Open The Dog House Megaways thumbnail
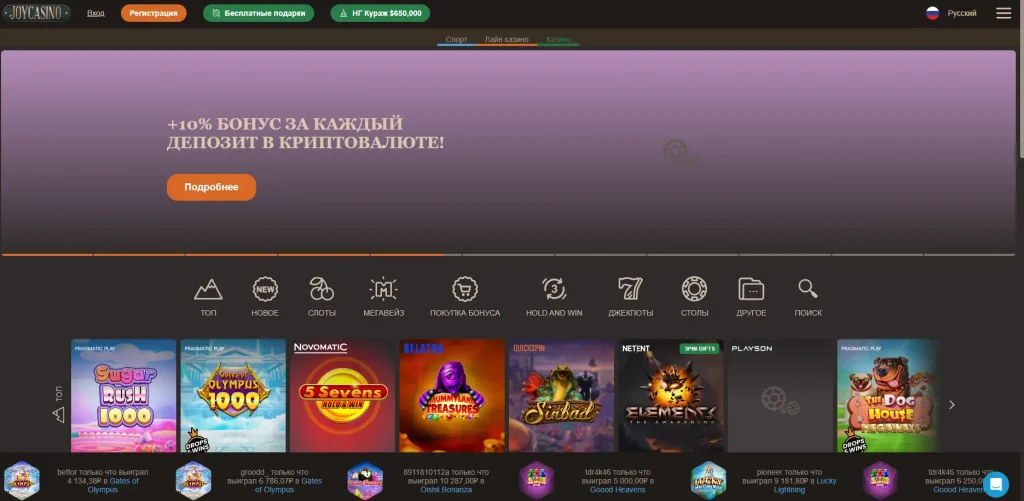This screenshot has height=501, width=1024. pyautogui.click(x=889, y=396)
